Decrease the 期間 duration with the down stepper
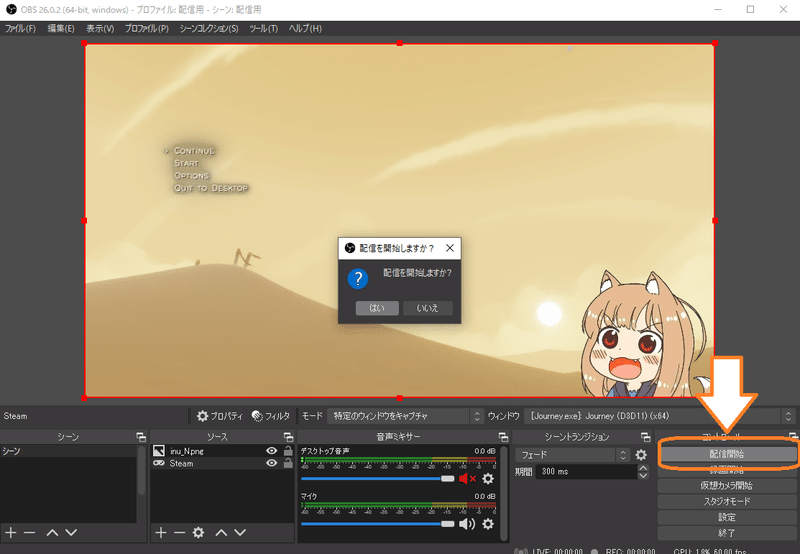The image size is (800, 554). (643, 475)
